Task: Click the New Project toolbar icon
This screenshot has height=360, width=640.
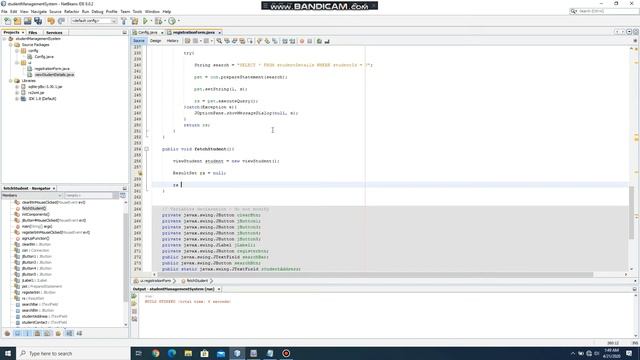Action: 17,21
